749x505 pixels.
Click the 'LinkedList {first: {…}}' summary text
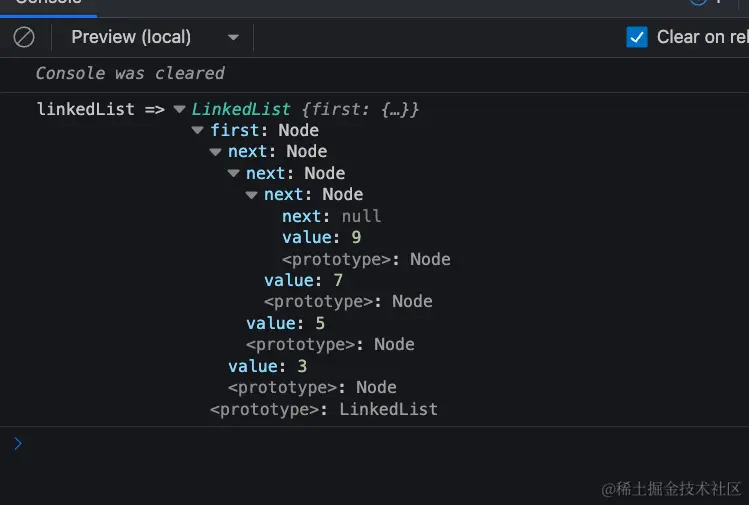click(305, 109)
